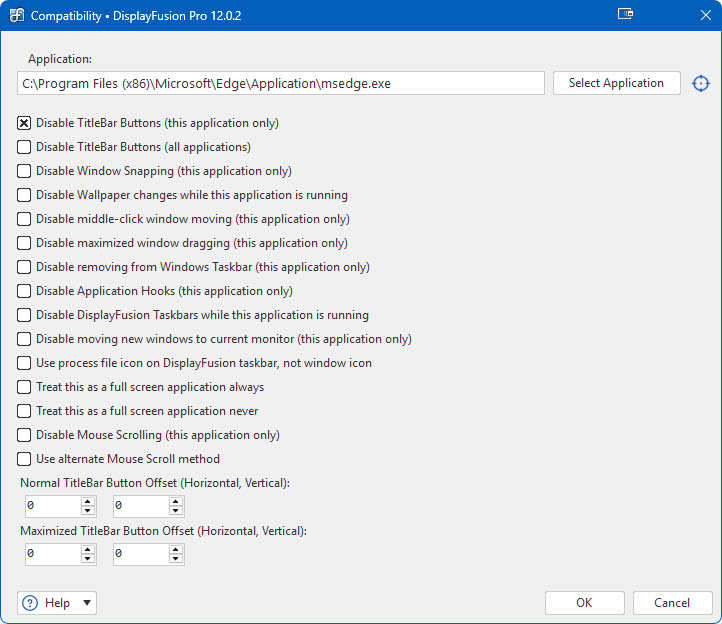Tick Treat this as full screen application always
Image resolution: width=722 pixels, height=624 pixels.
click(x=24, y=387)
